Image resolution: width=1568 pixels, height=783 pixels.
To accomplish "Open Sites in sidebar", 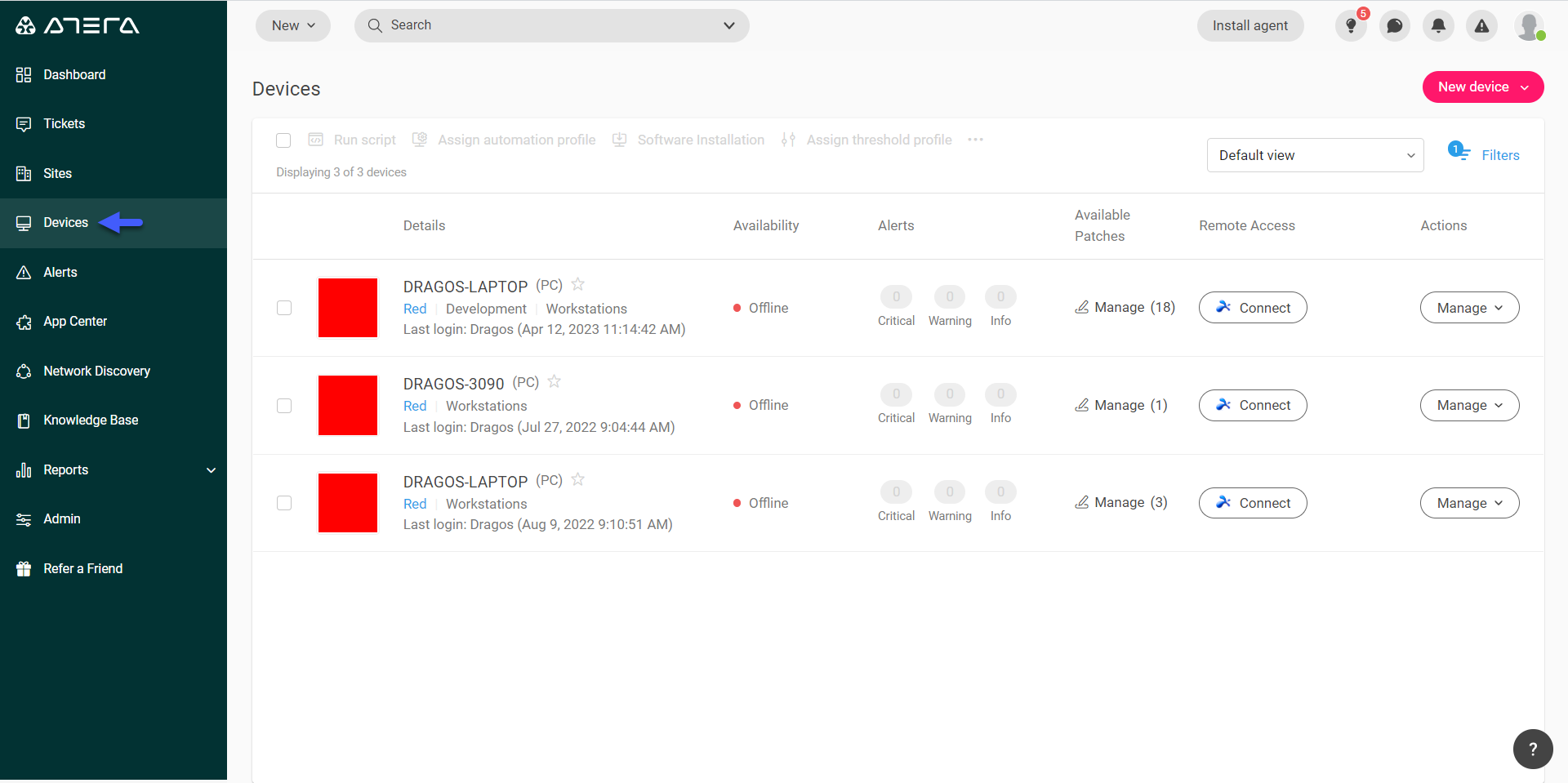I will point(114,173).
